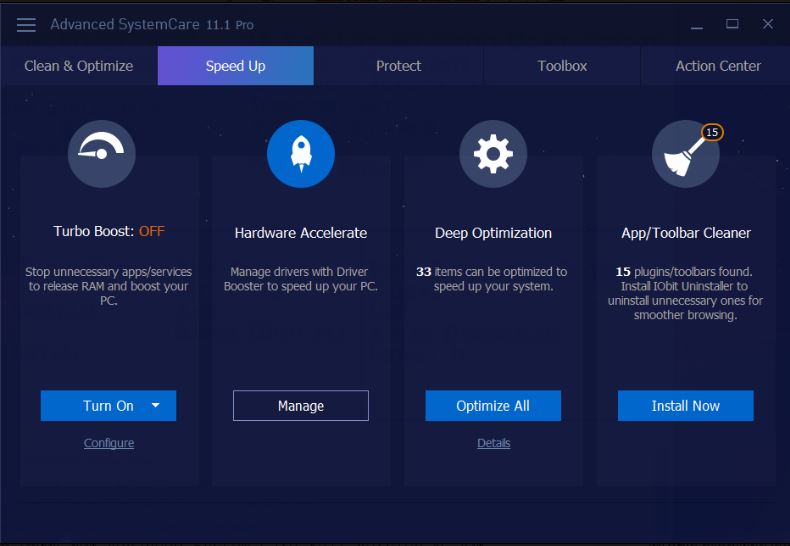The height and width of the screenshot is (546, 790).
Task: Click the Advanced SystemCare 11.1 Pro title
Action: [x=152, y=24]
